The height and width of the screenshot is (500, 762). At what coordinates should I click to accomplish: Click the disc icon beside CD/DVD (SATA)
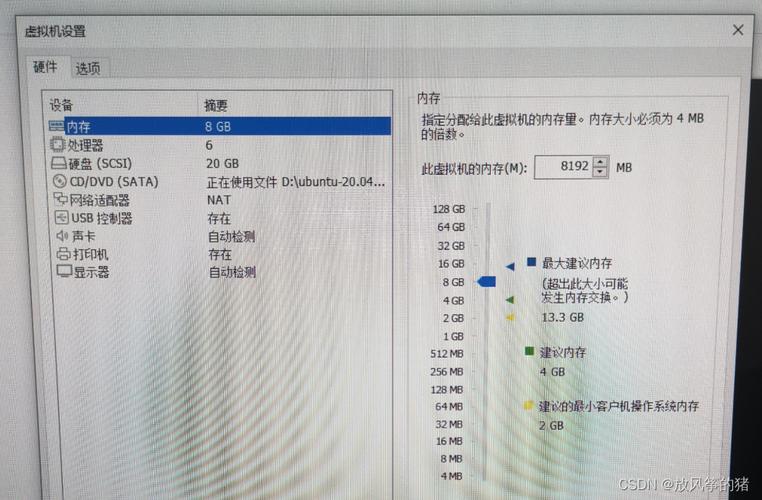pyautogui.click(x=59, y=181)
